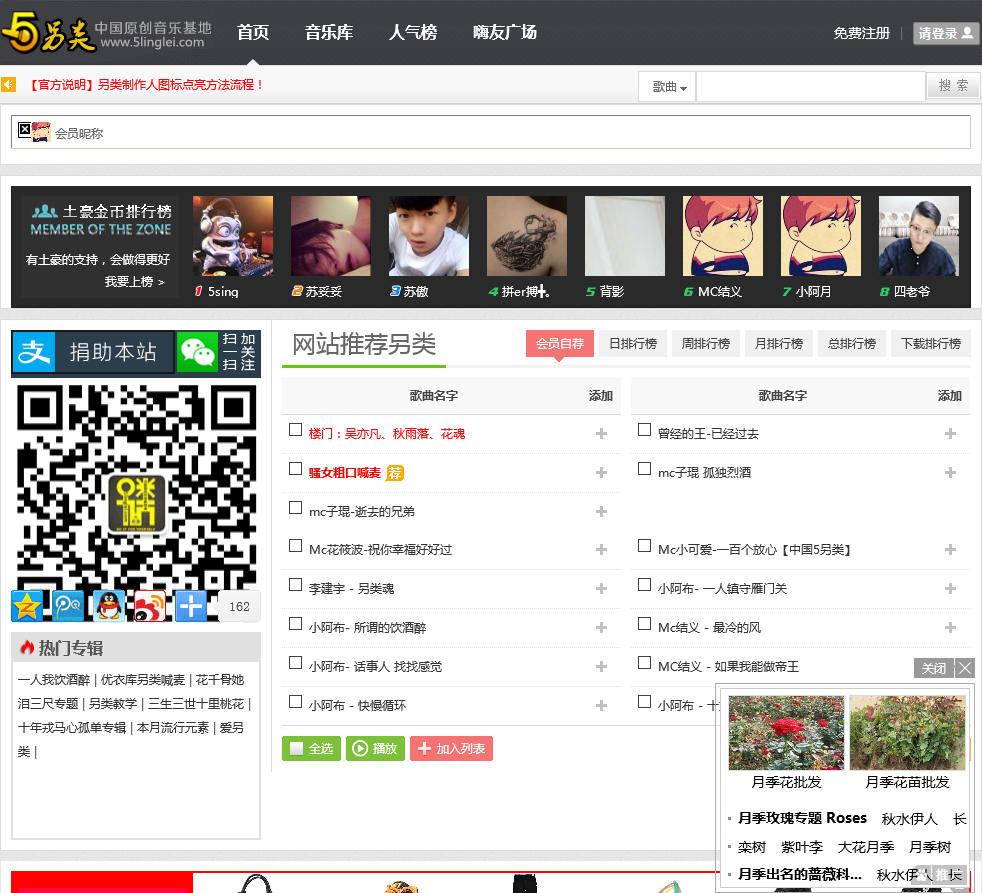The width and height of the screenshot is (982, 893).
Task: Close the ad popup X icon
Action: 965,668
